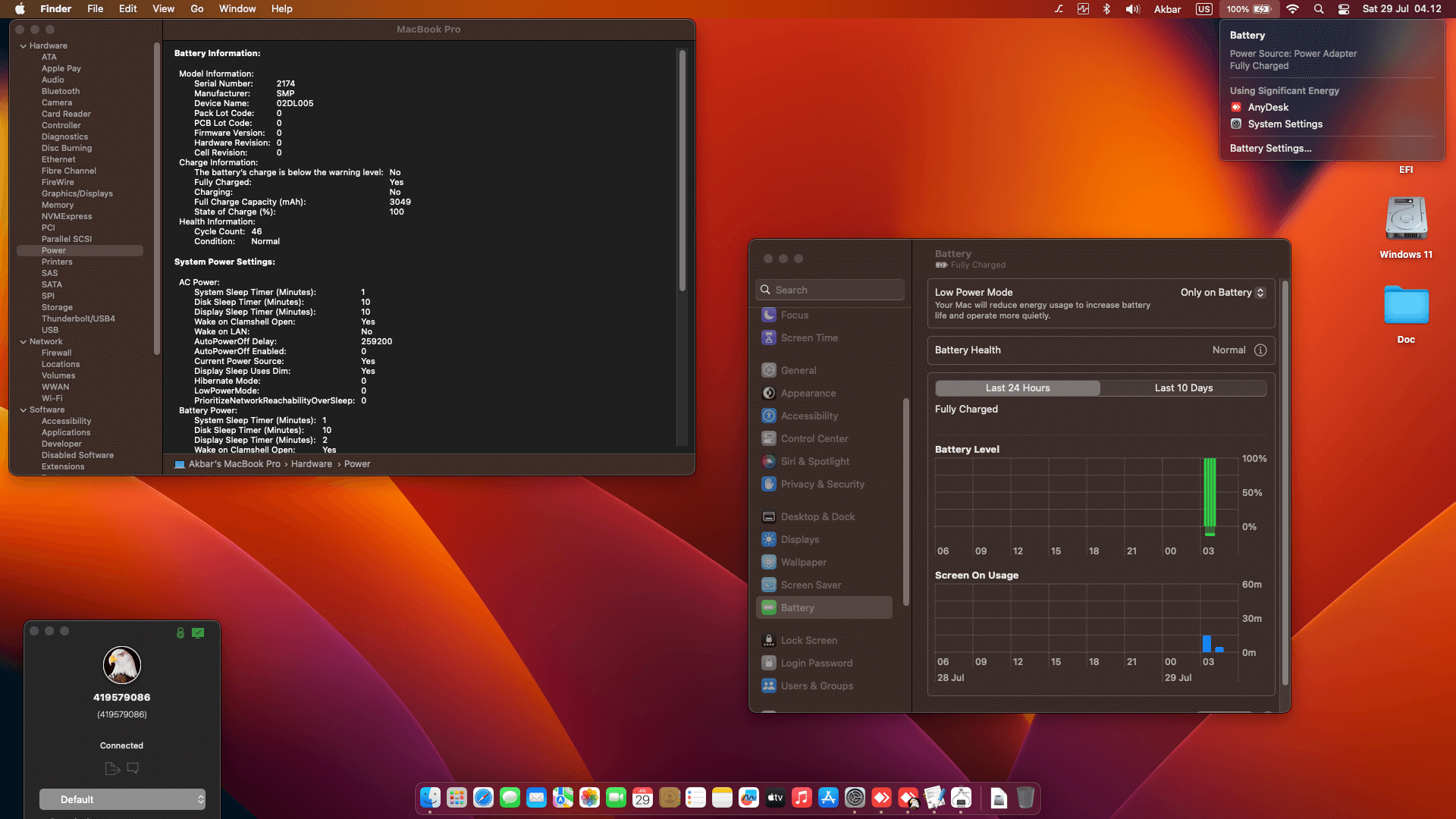The width and height of the screenshot is (1456, 819).
Task: Open Trash in the Dock
Action: tap(1025, 798)
